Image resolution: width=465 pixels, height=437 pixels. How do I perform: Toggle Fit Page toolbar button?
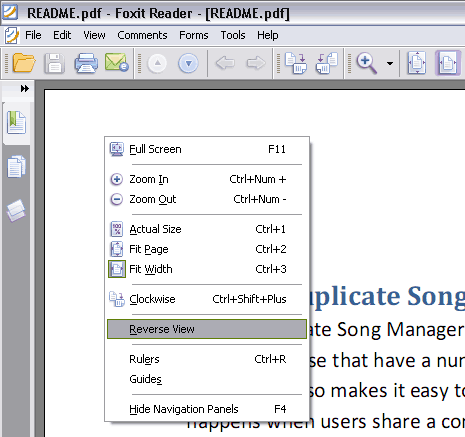417,63
